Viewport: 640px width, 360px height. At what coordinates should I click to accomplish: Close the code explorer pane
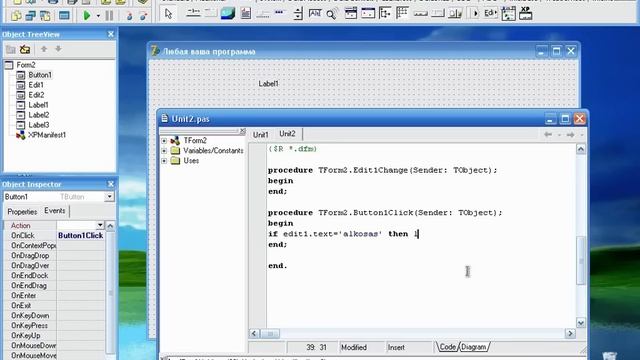(x=242, y=131)
